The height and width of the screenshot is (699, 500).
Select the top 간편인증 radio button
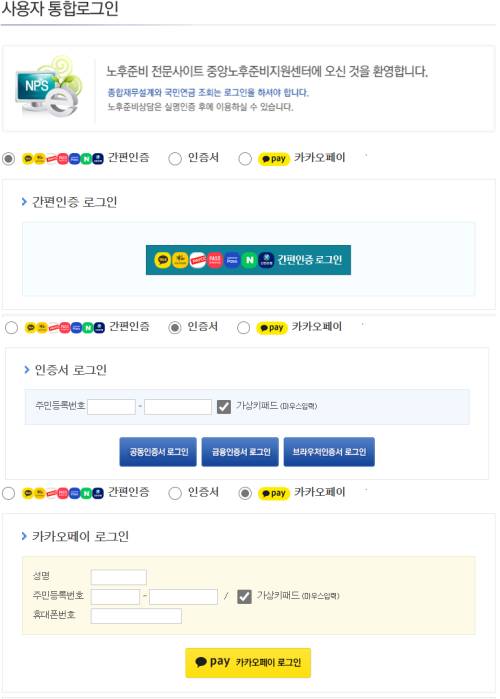tap(8, 159)
